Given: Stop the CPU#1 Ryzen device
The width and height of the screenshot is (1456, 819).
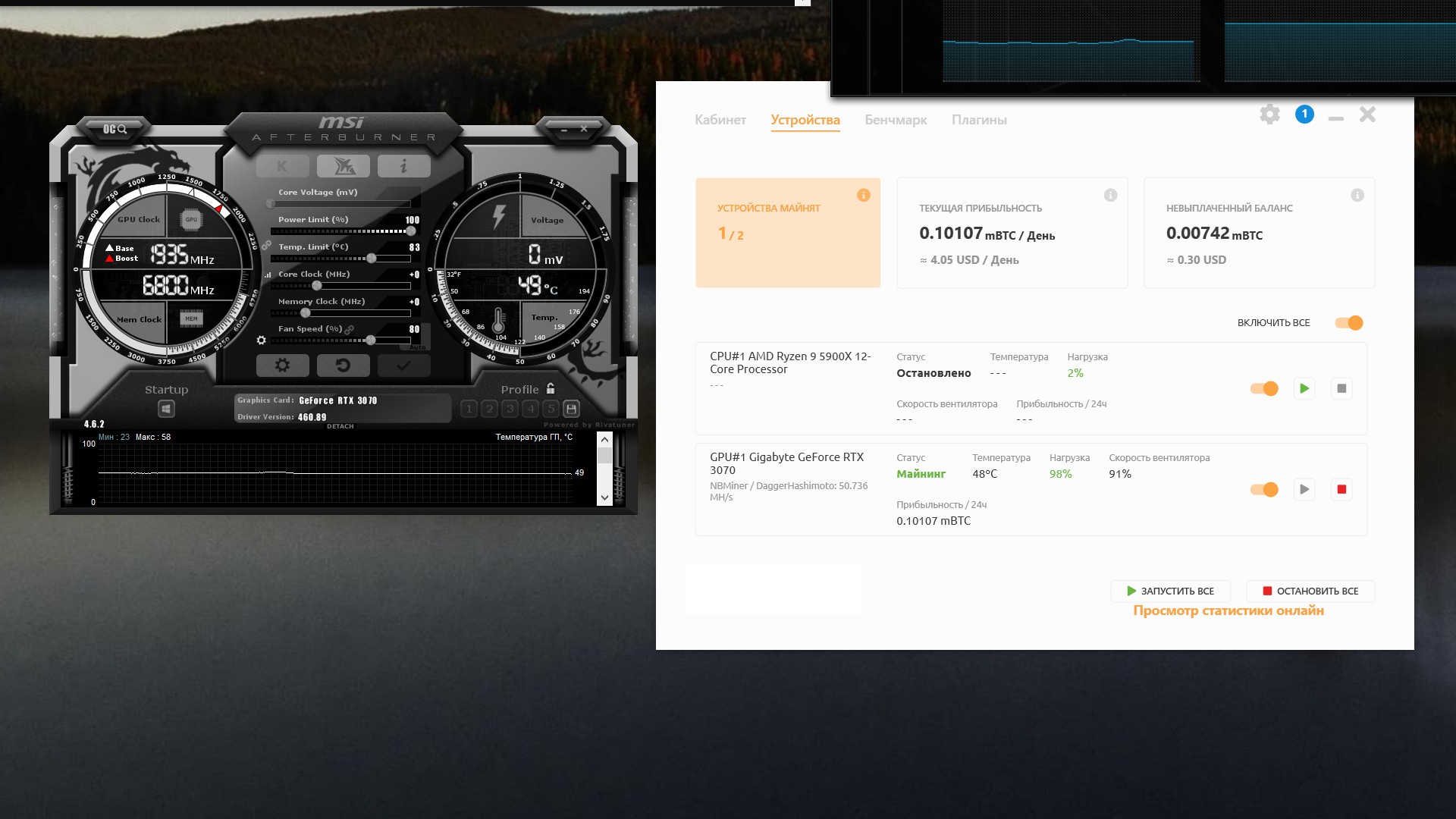Looking at the screenshot, I should [x=1341, y=388].
